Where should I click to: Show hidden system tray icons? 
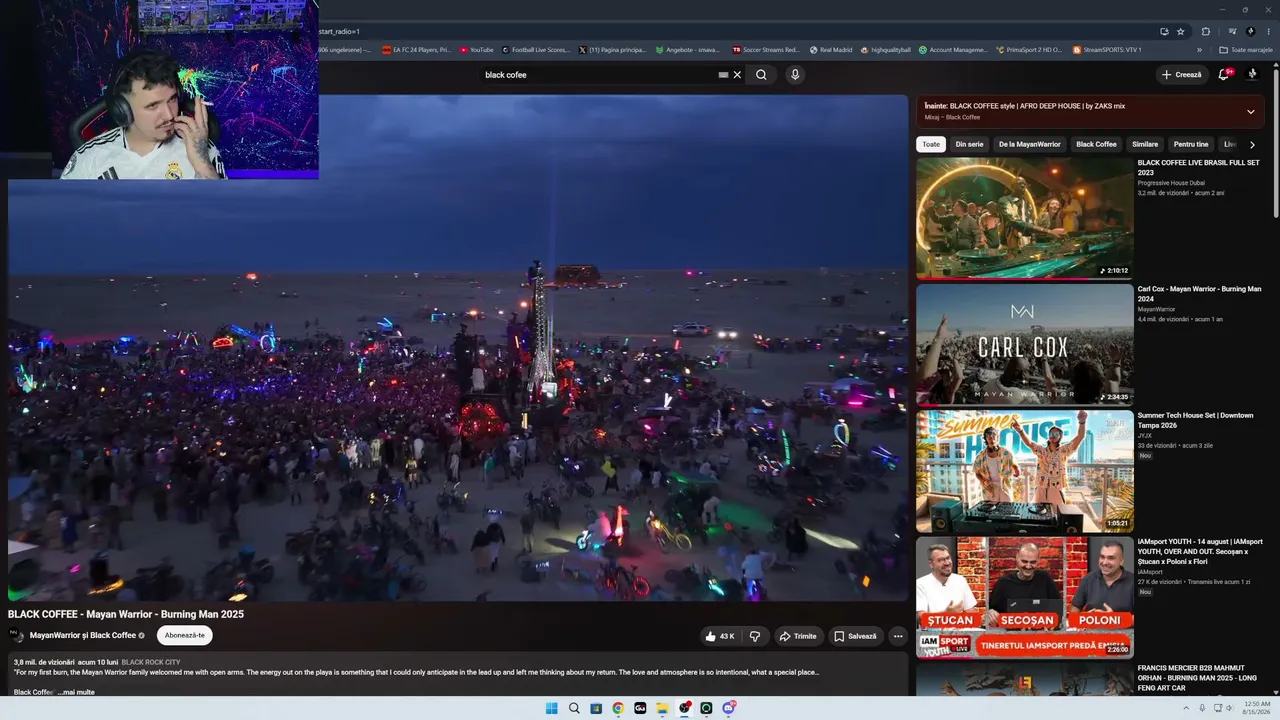tap(1187, 708)
